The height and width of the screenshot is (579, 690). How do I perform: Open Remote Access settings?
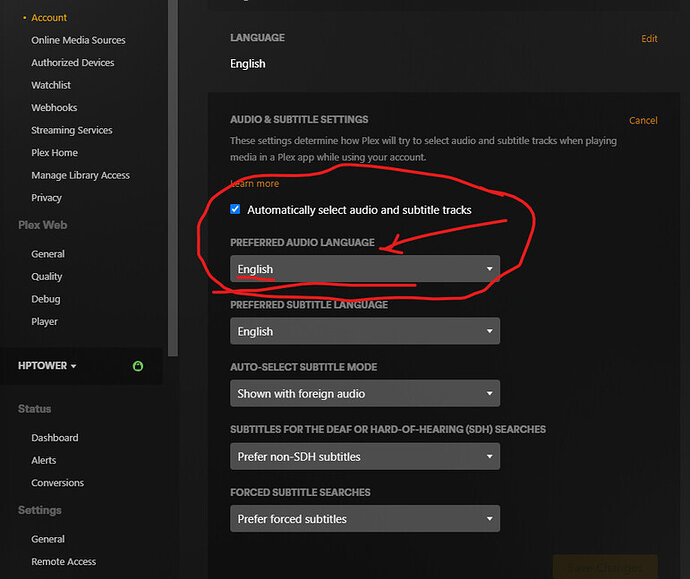64,561
